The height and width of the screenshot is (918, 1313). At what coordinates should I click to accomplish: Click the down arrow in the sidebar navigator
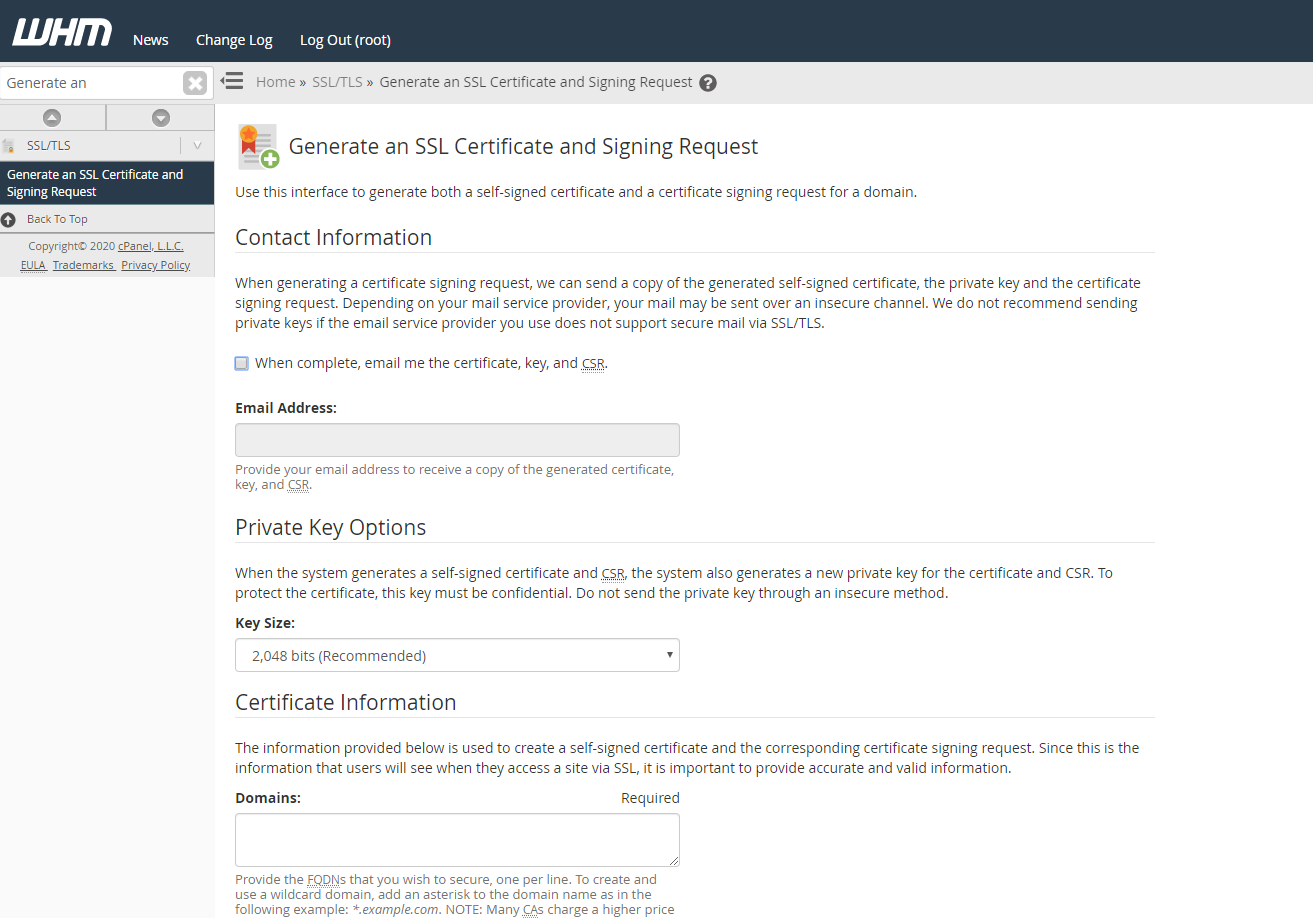pyautogui.click(x=160, y=117)
